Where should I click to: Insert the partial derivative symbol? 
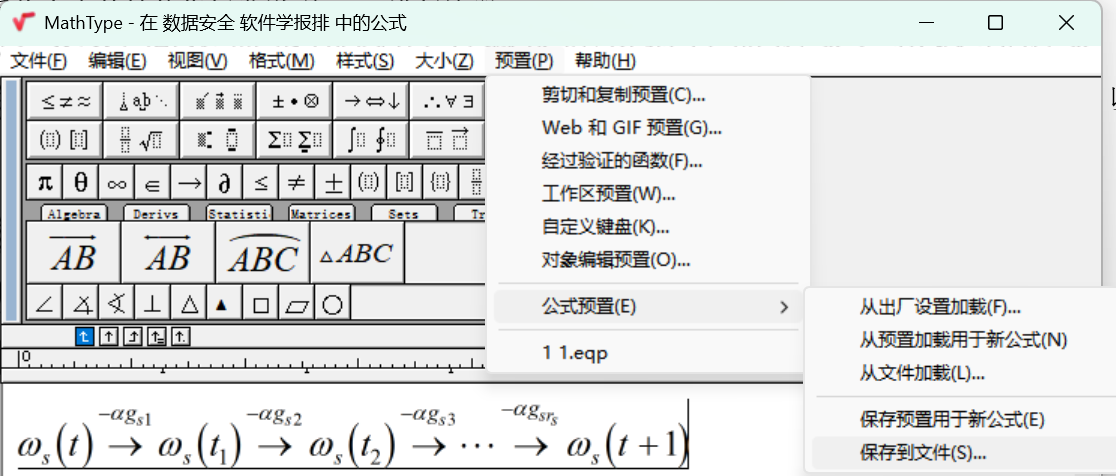(224, 184)
